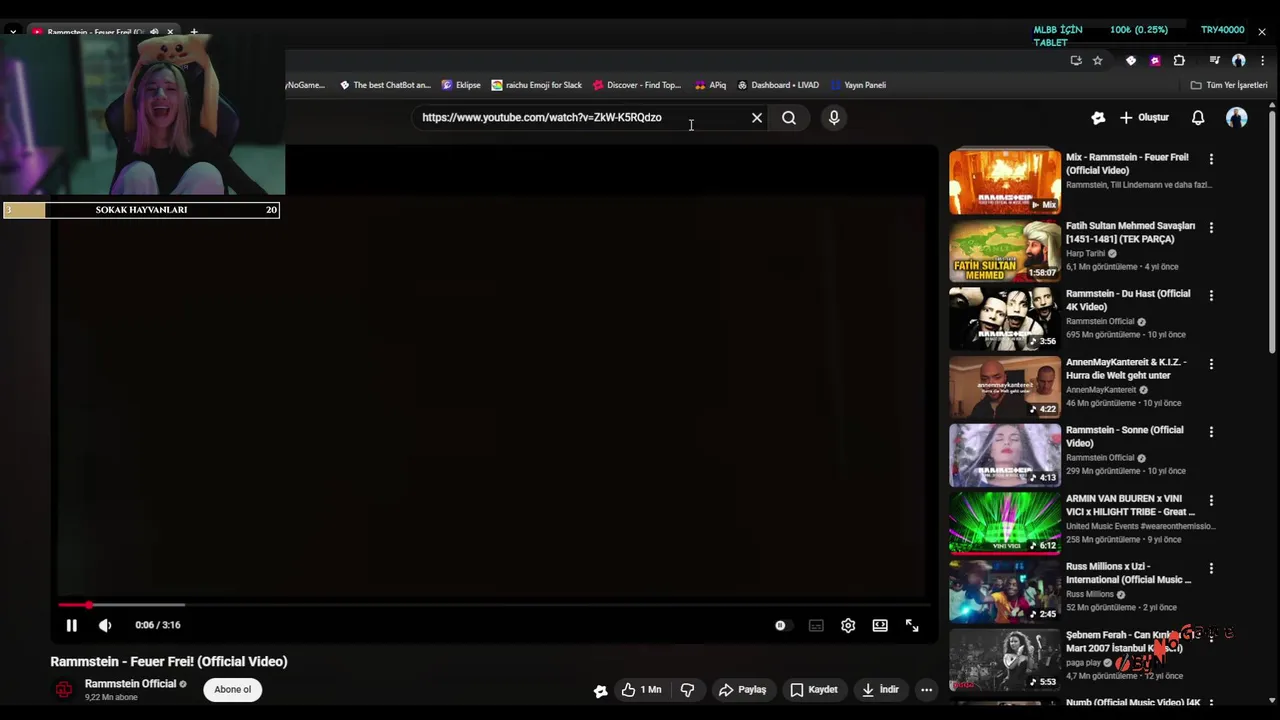Open a new browser tab
The height and width of the screenshot is (720, 1280).
click(x=194, y=32)
